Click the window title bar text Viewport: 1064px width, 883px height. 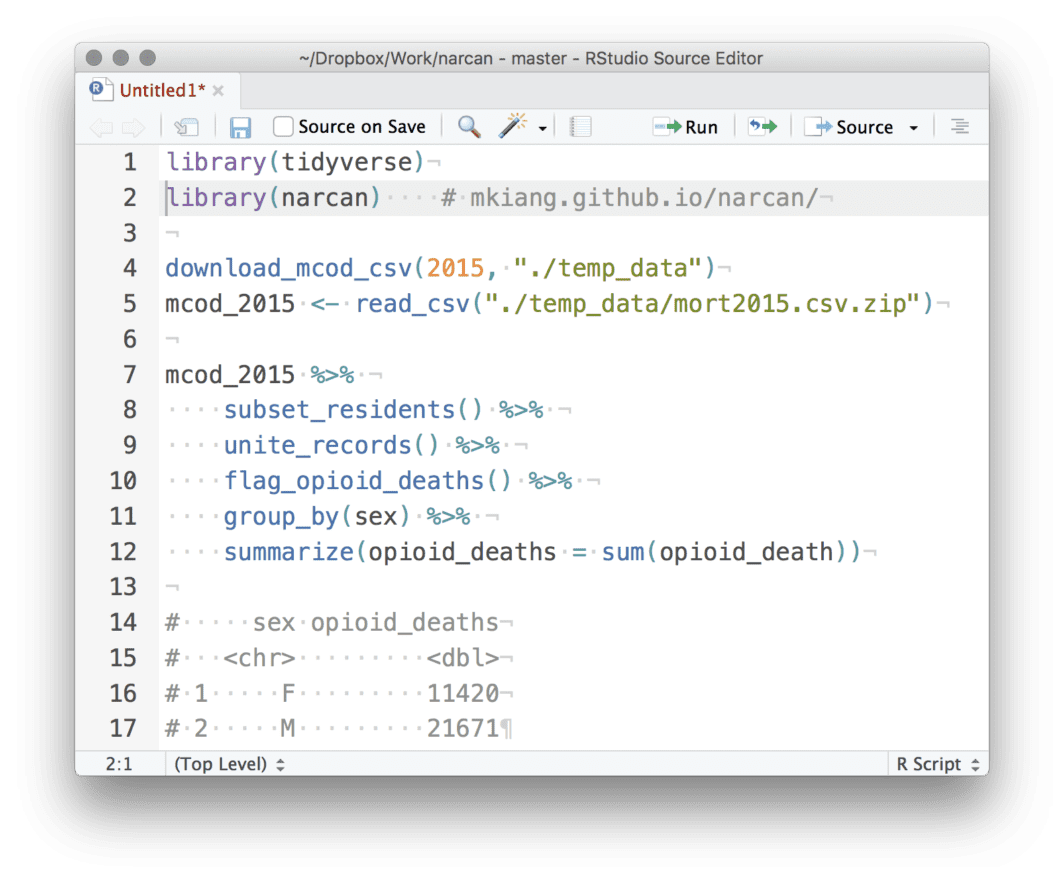(531, 58)
